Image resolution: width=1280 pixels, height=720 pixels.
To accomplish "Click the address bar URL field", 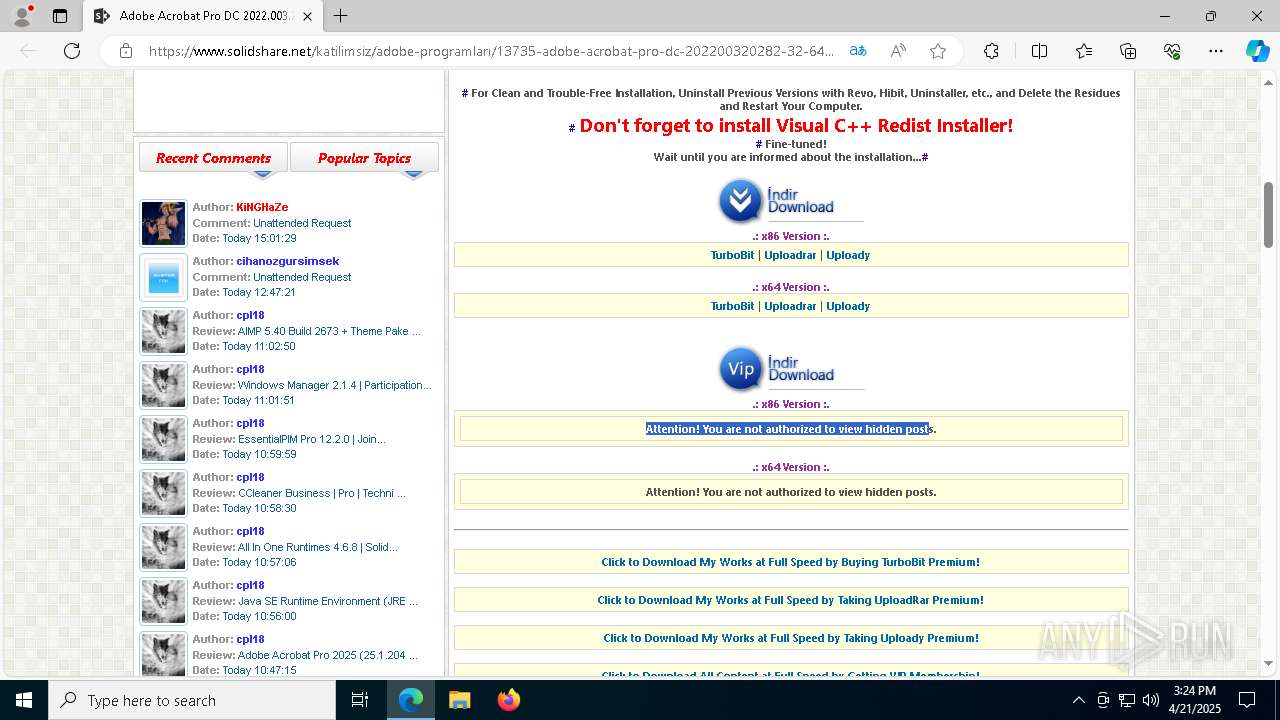I will [490, 51].
